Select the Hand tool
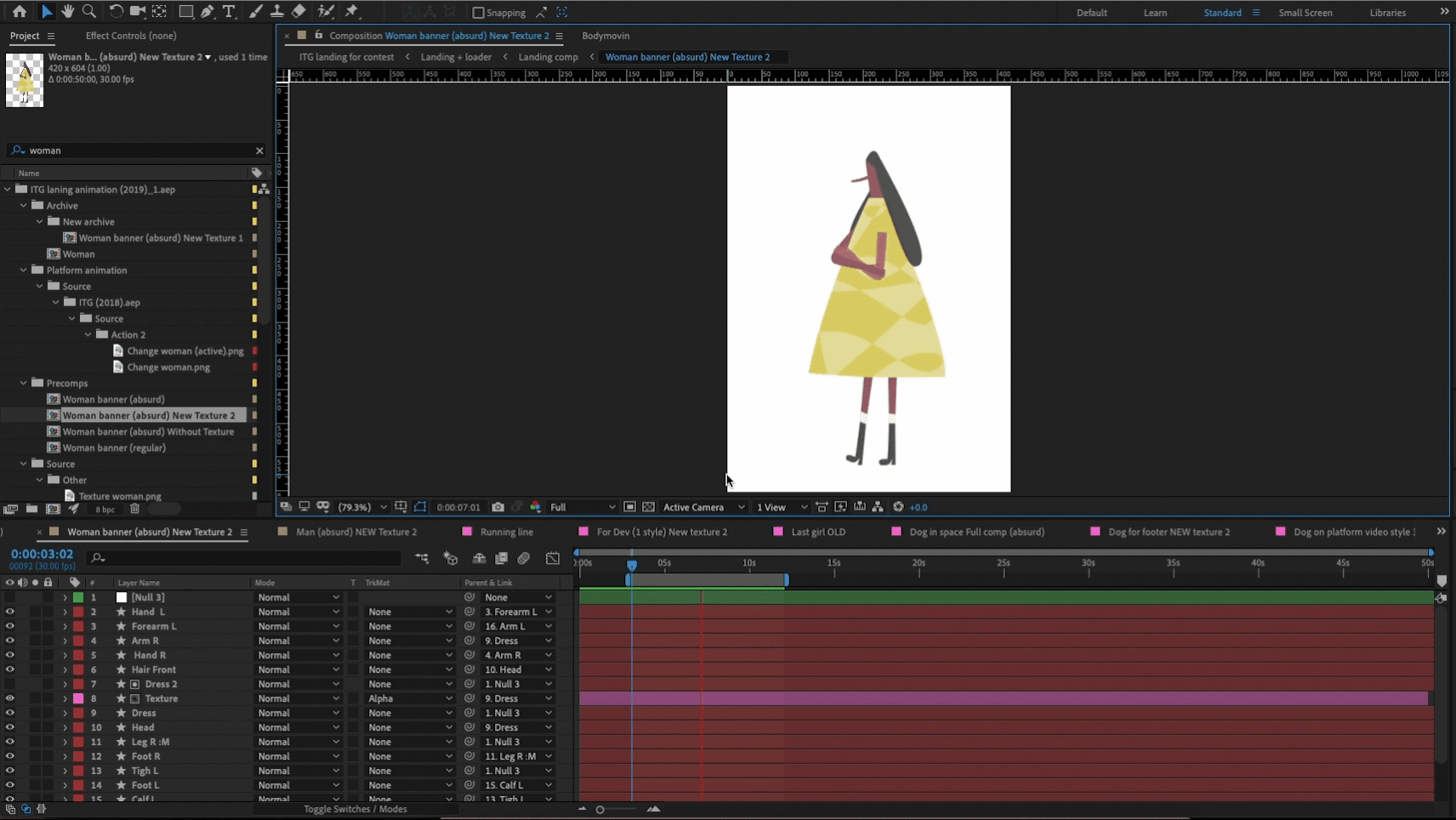 tap(67, 12)
